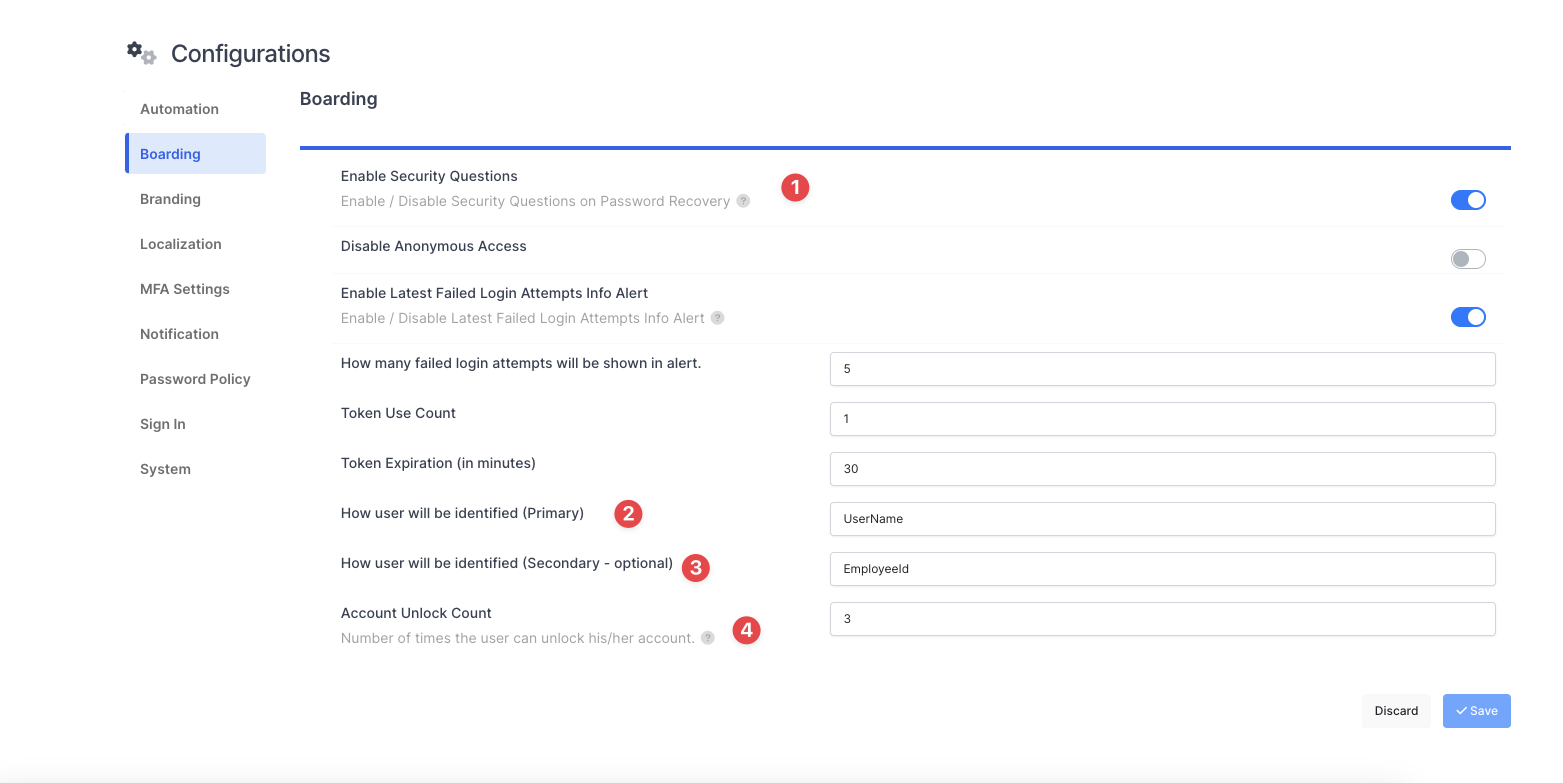Open Password Policy configuration

tap(195, 379)
